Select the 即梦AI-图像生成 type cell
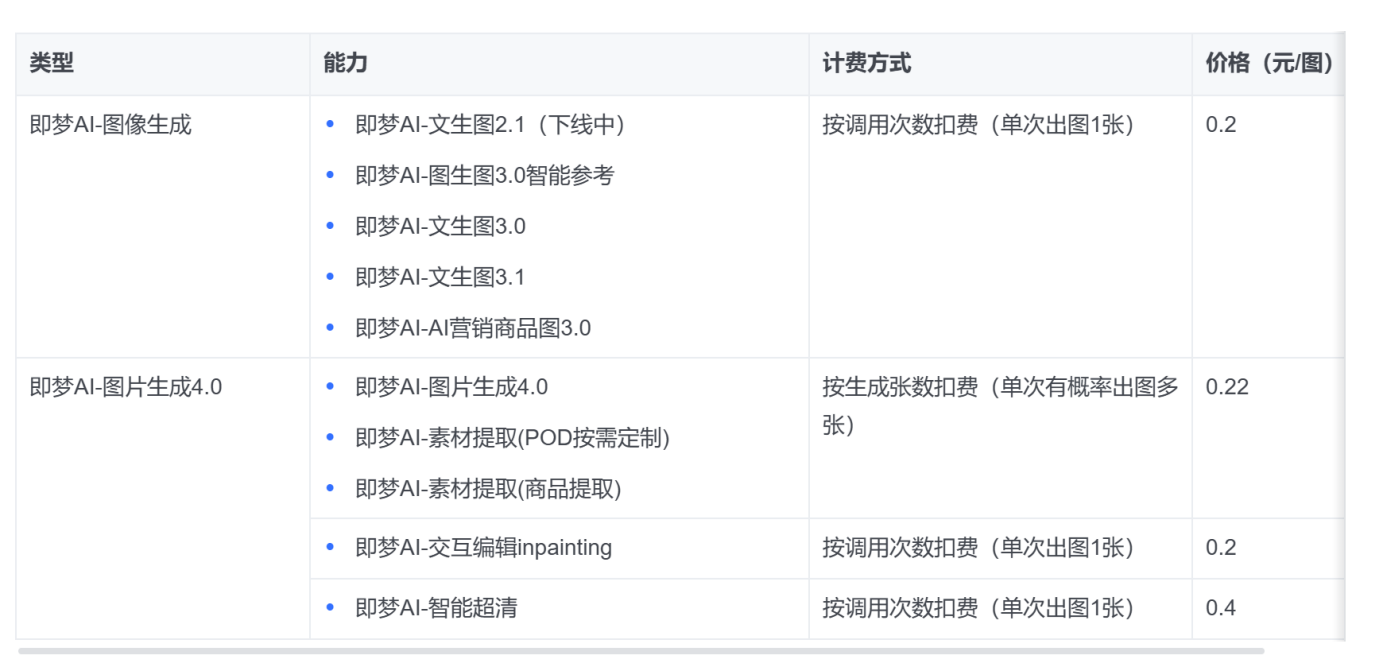 [110, 125]
